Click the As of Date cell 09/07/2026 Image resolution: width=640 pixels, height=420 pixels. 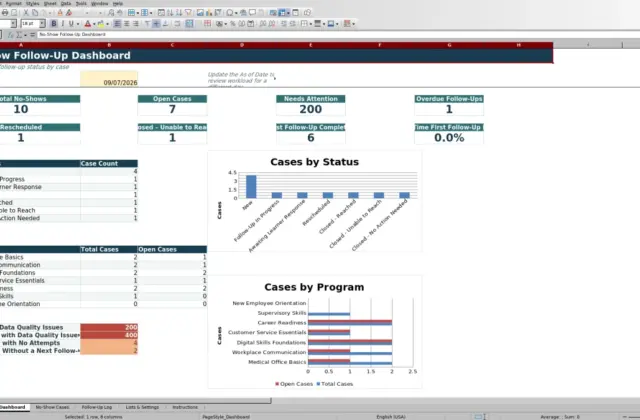109,79
